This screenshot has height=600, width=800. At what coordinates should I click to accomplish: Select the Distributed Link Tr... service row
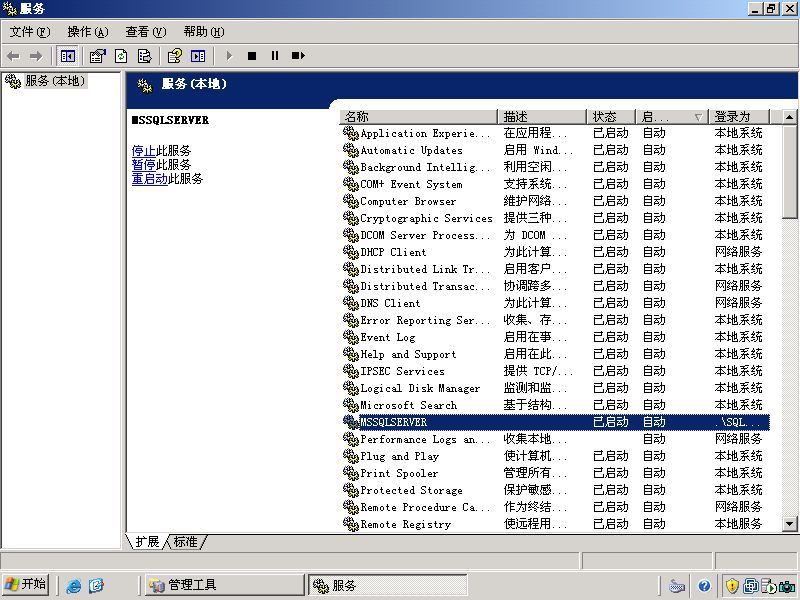tap(555, 269)
